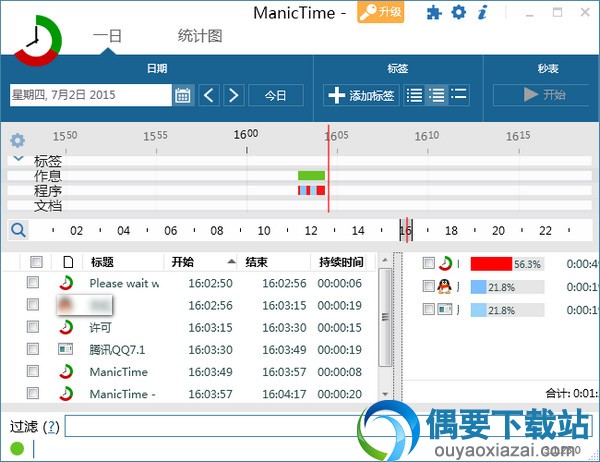Check the 56.3% summary row checkbox
The image size is (600, 462).
click(429, 263)
